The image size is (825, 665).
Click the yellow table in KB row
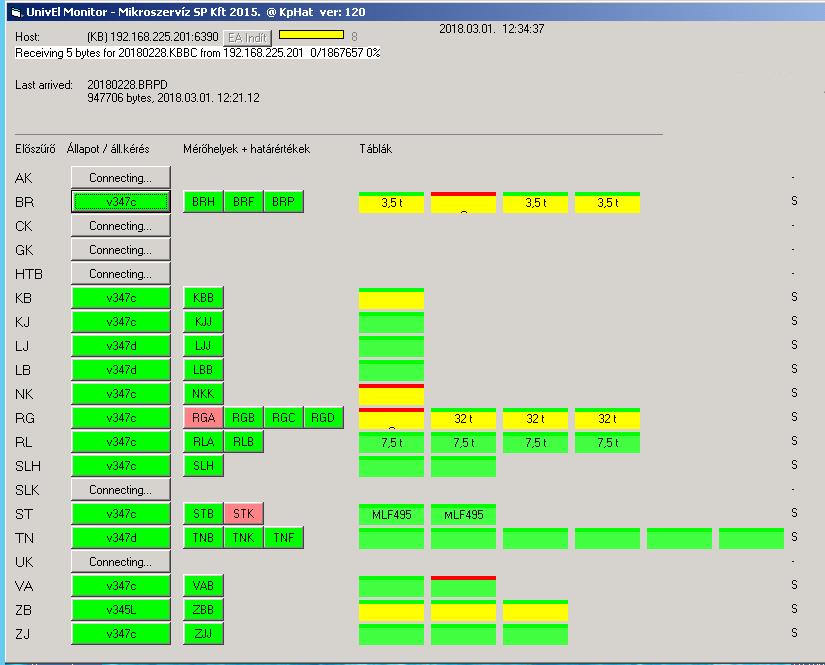(x=391, y=299)
